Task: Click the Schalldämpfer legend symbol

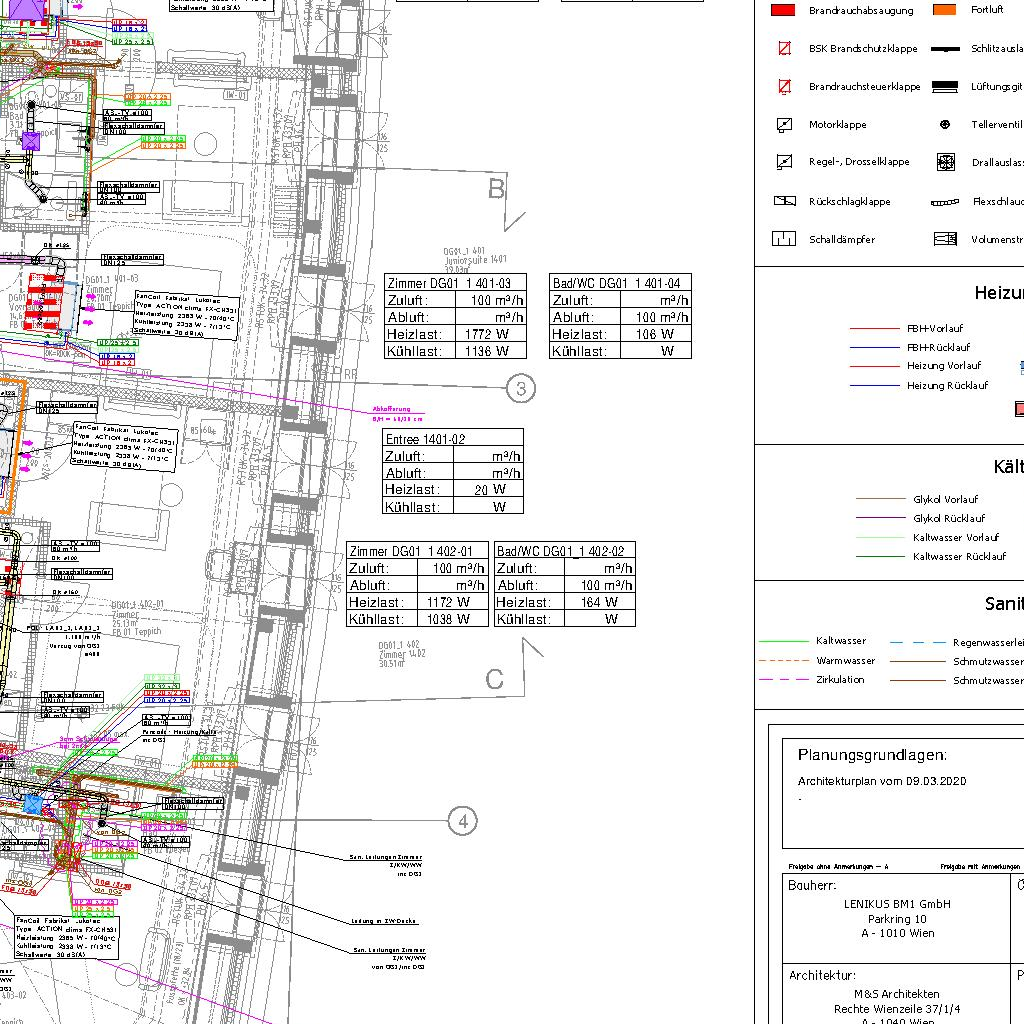Action: (x=784, y=239)
